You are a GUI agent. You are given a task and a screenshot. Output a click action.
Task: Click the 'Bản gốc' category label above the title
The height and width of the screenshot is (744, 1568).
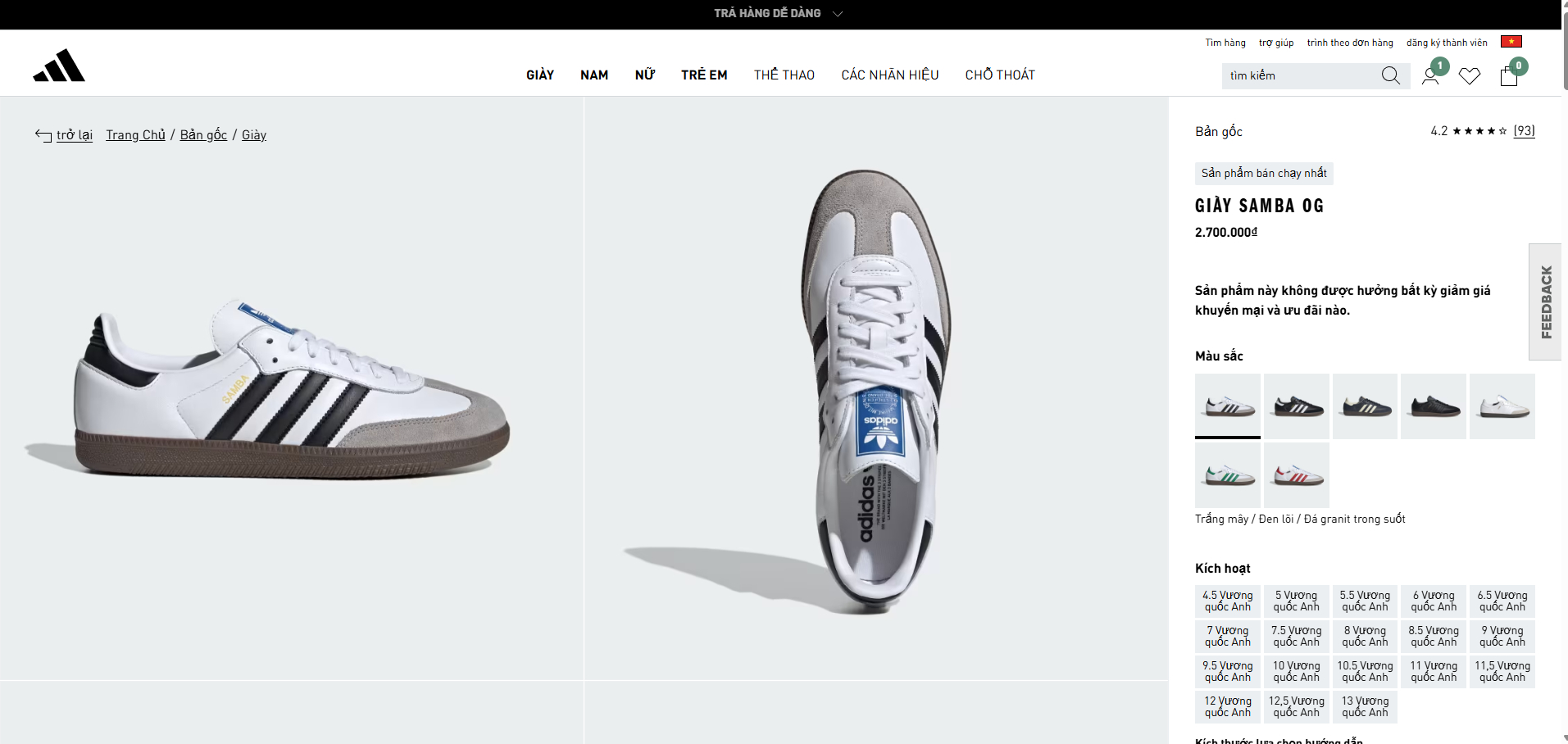pos(1219,131)
